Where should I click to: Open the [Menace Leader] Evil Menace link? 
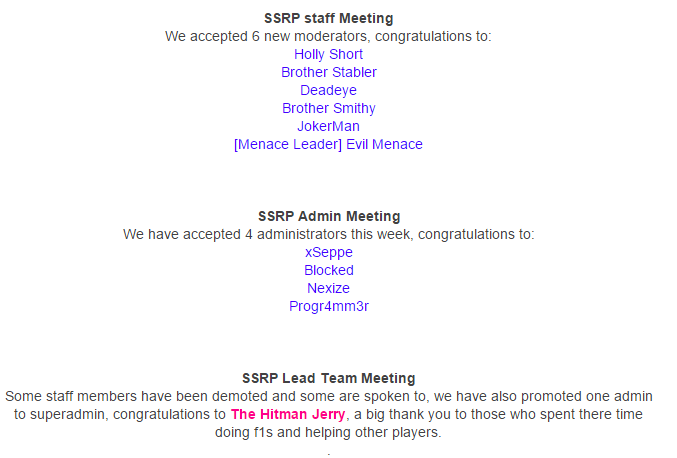coord(328,144)
